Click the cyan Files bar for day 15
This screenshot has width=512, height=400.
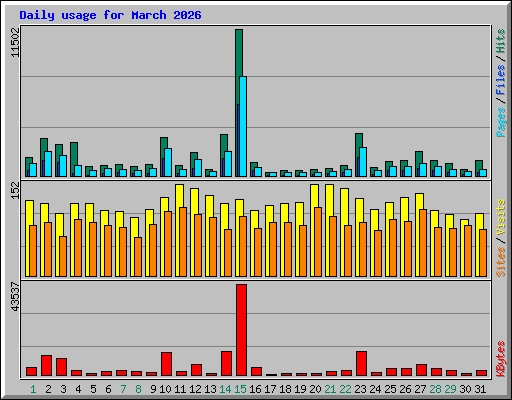(x=243, y=126)
